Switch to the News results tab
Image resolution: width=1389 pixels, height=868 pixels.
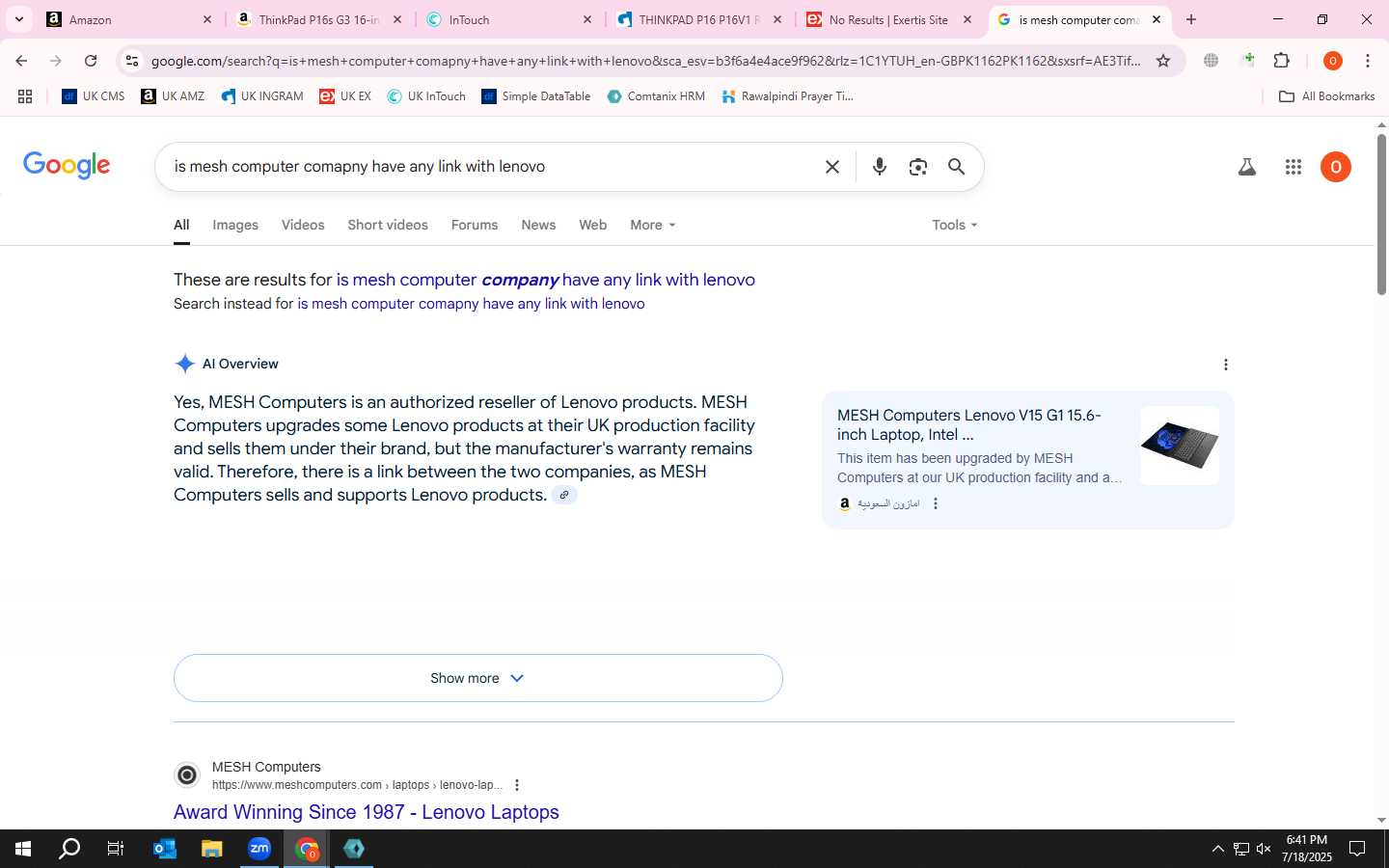tap(538, 225)
